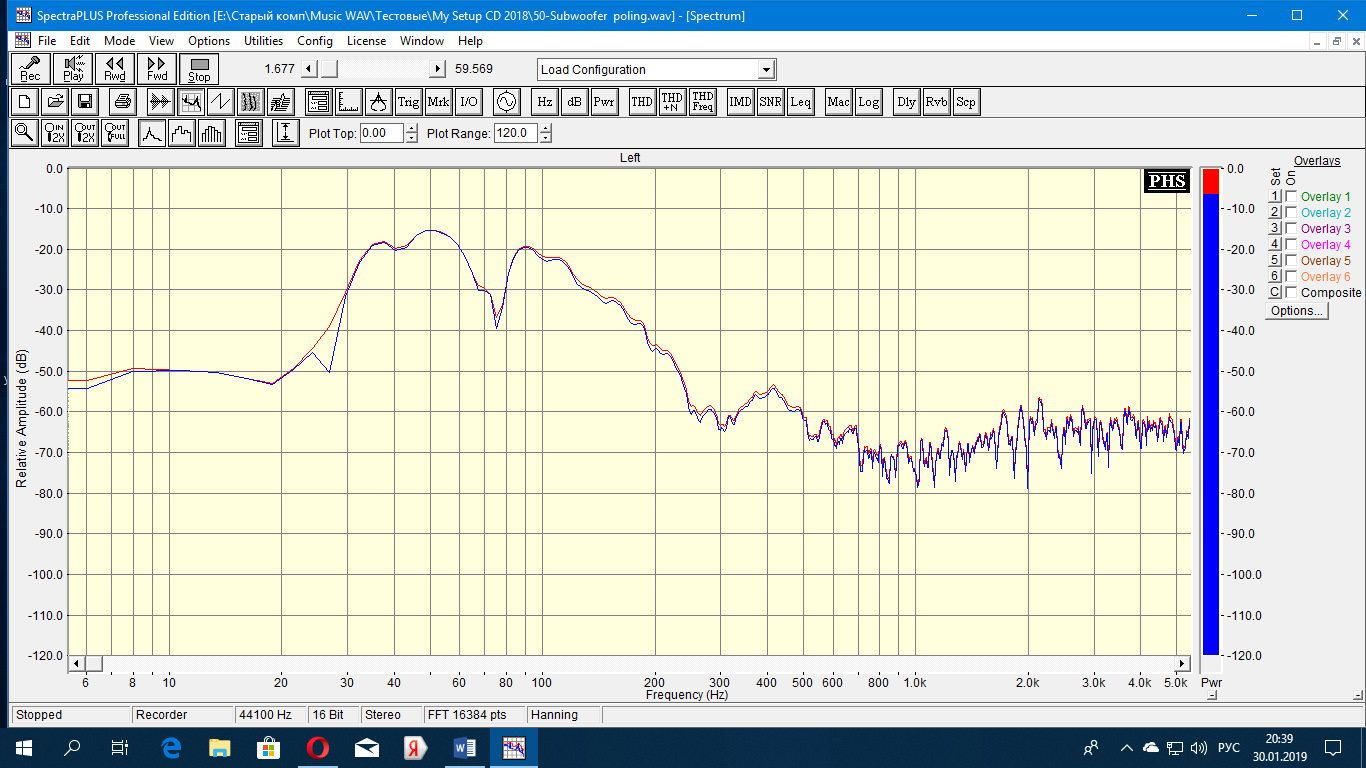Enable the Overlay 4 checkbox
The image size is (1366, 768).
[x=1291, y=245]
